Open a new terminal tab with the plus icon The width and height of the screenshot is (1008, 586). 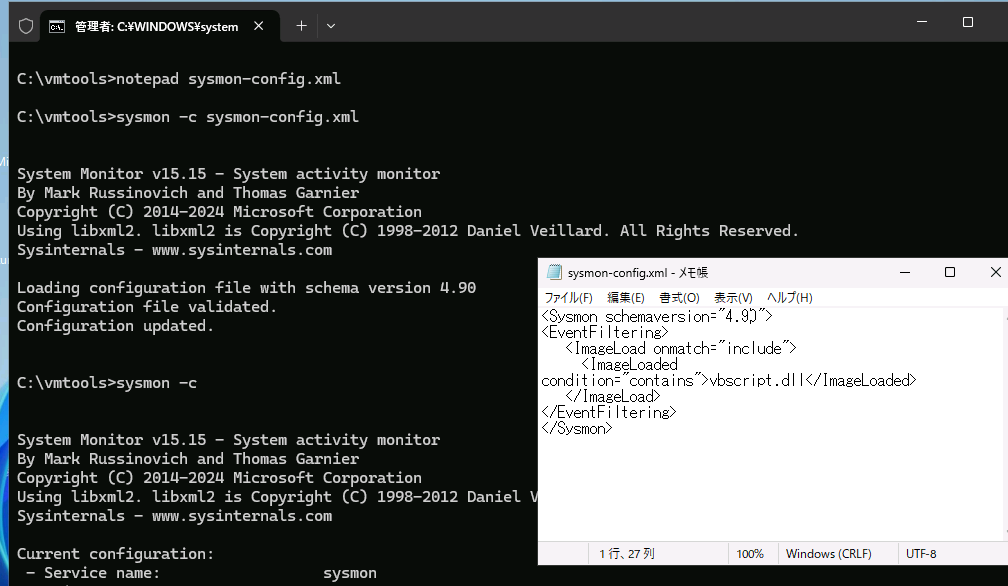click(300, 26)
